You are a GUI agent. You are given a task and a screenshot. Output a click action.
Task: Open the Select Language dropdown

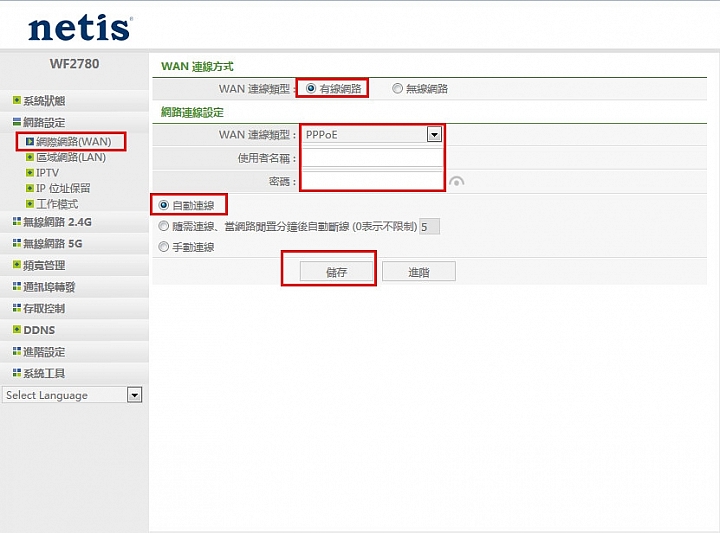coord(72,395)
